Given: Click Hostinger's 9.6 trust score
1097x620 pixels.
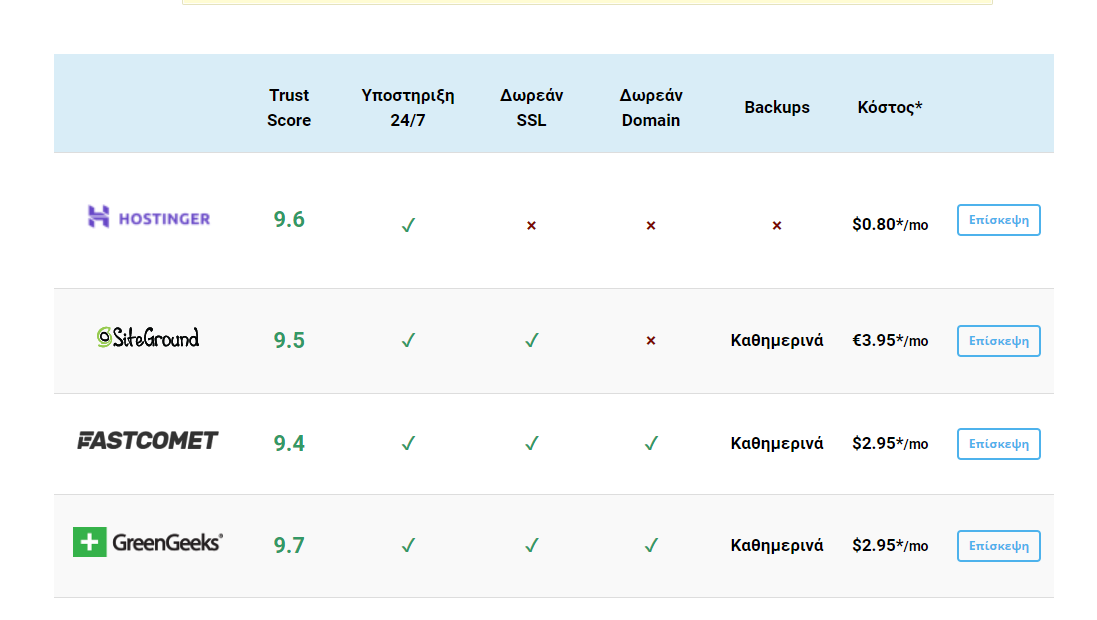Looking at the screenshot, I should tap(289, 220).
